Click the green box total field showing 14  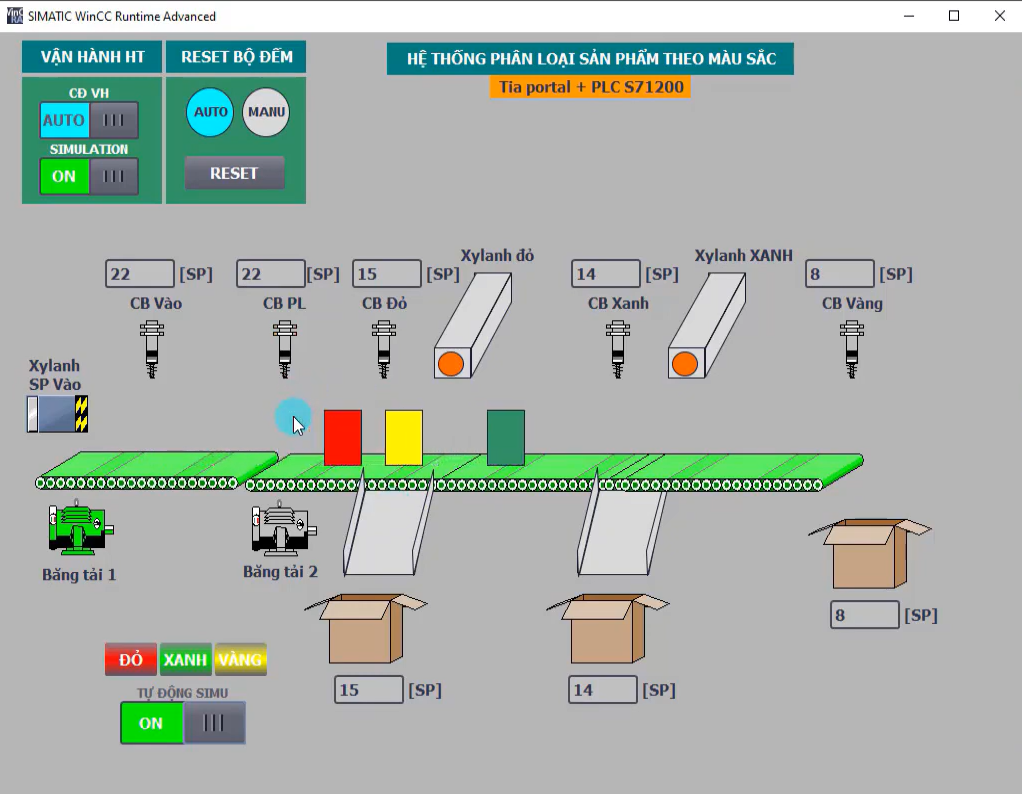[603, 690]
